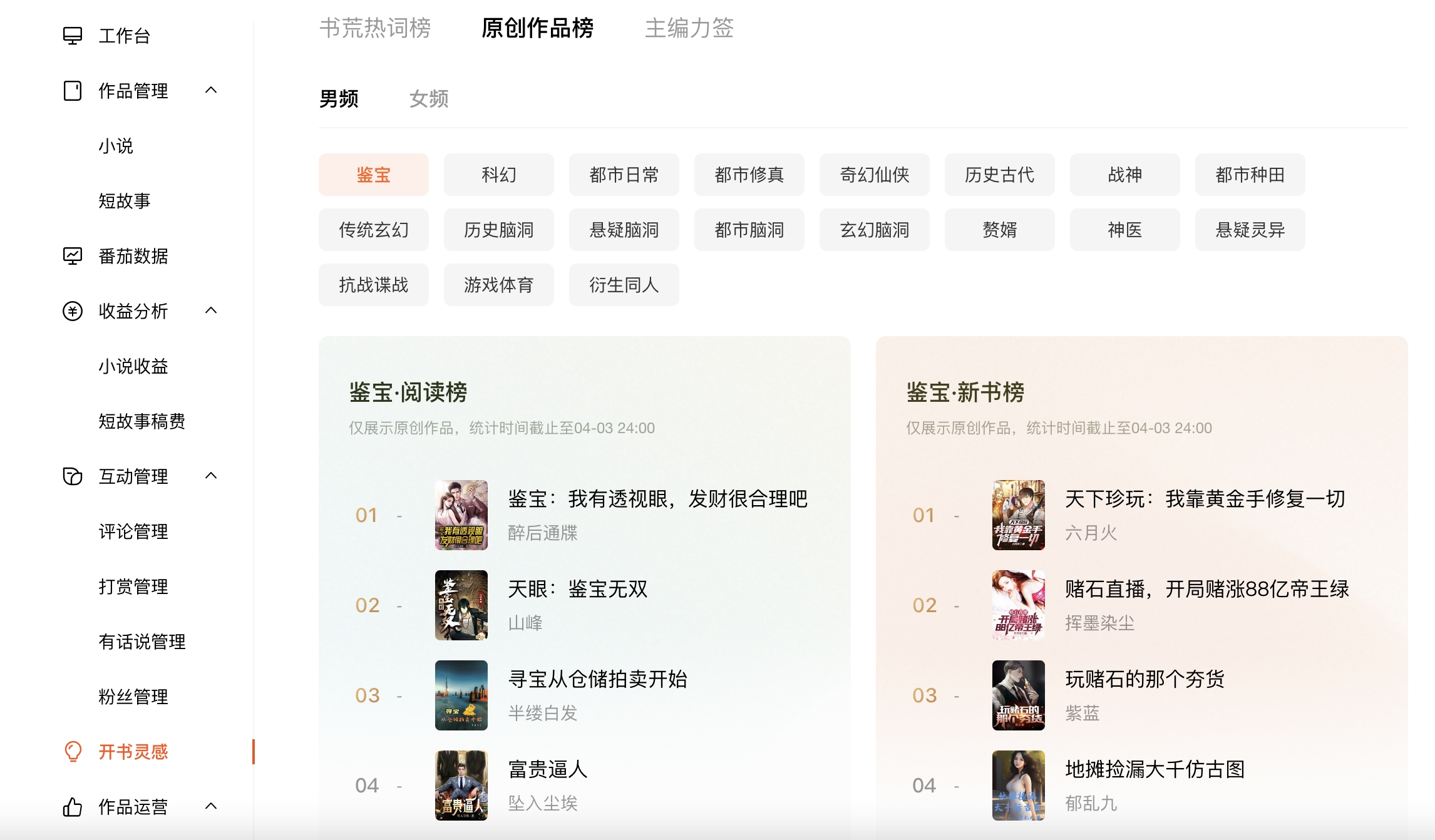Collapse the 收益分析 section chevron

click(211, 311)
